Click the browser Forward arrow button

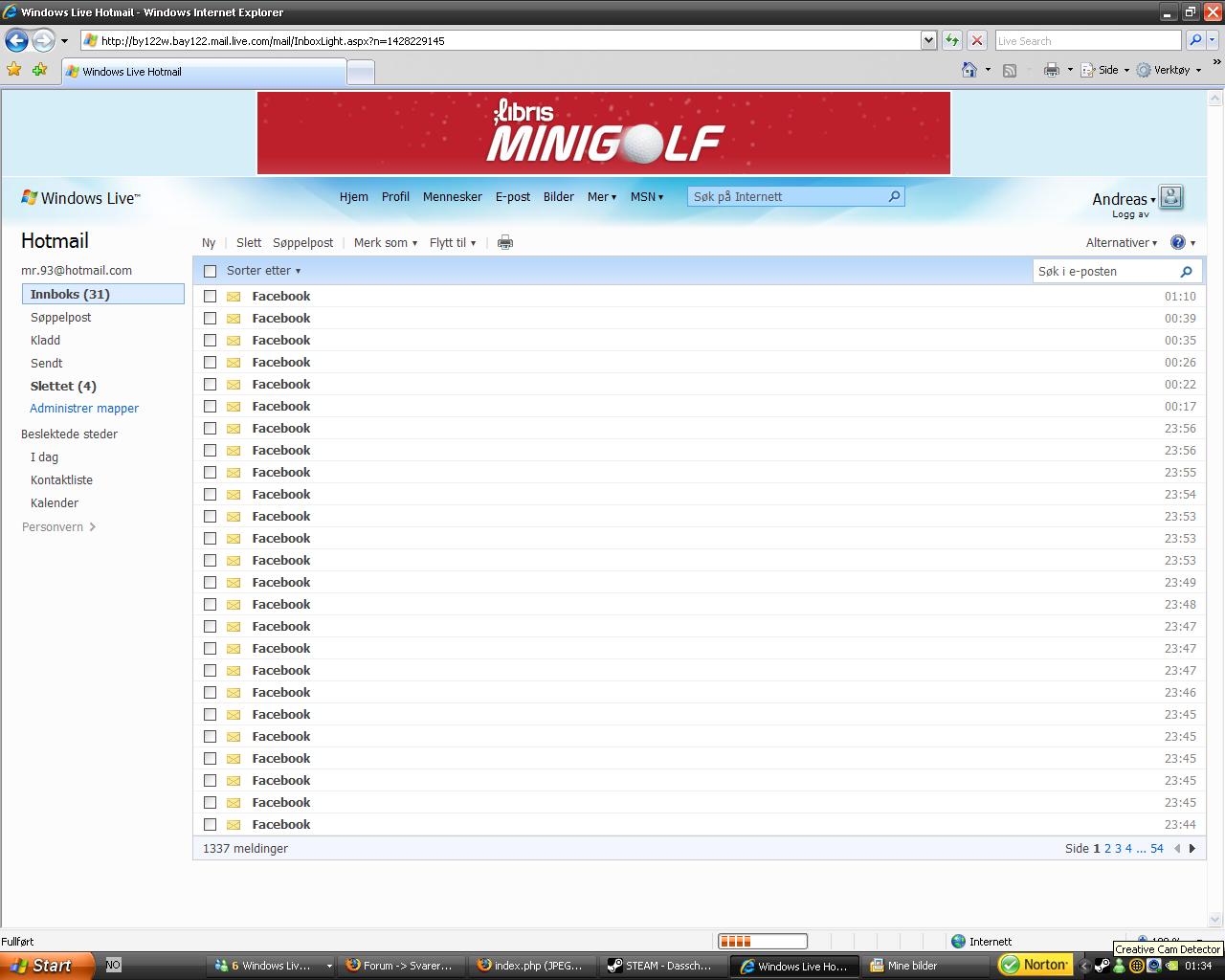click(x=43, y=40)
